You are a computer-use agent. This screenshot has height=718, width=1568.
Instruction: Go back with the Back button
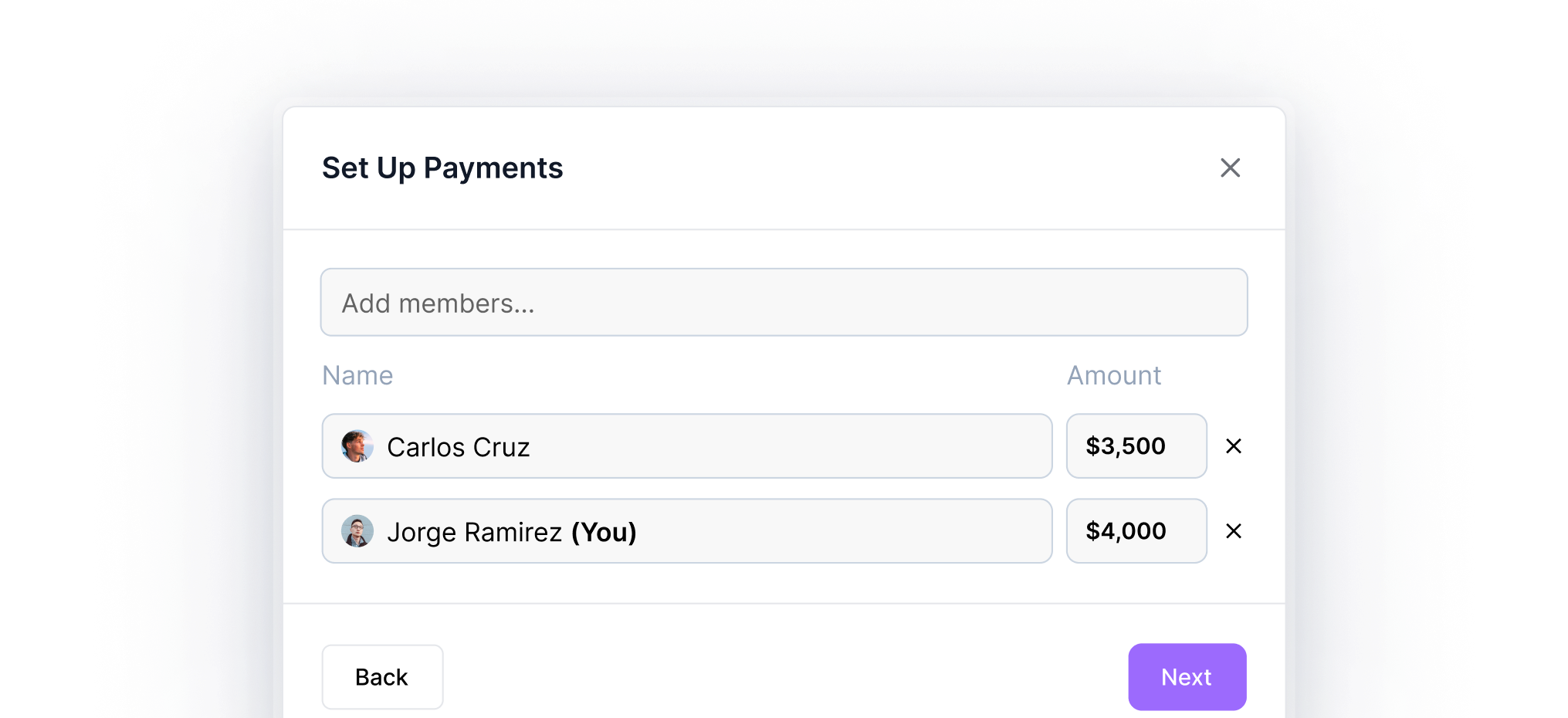(x=382, y=677)
